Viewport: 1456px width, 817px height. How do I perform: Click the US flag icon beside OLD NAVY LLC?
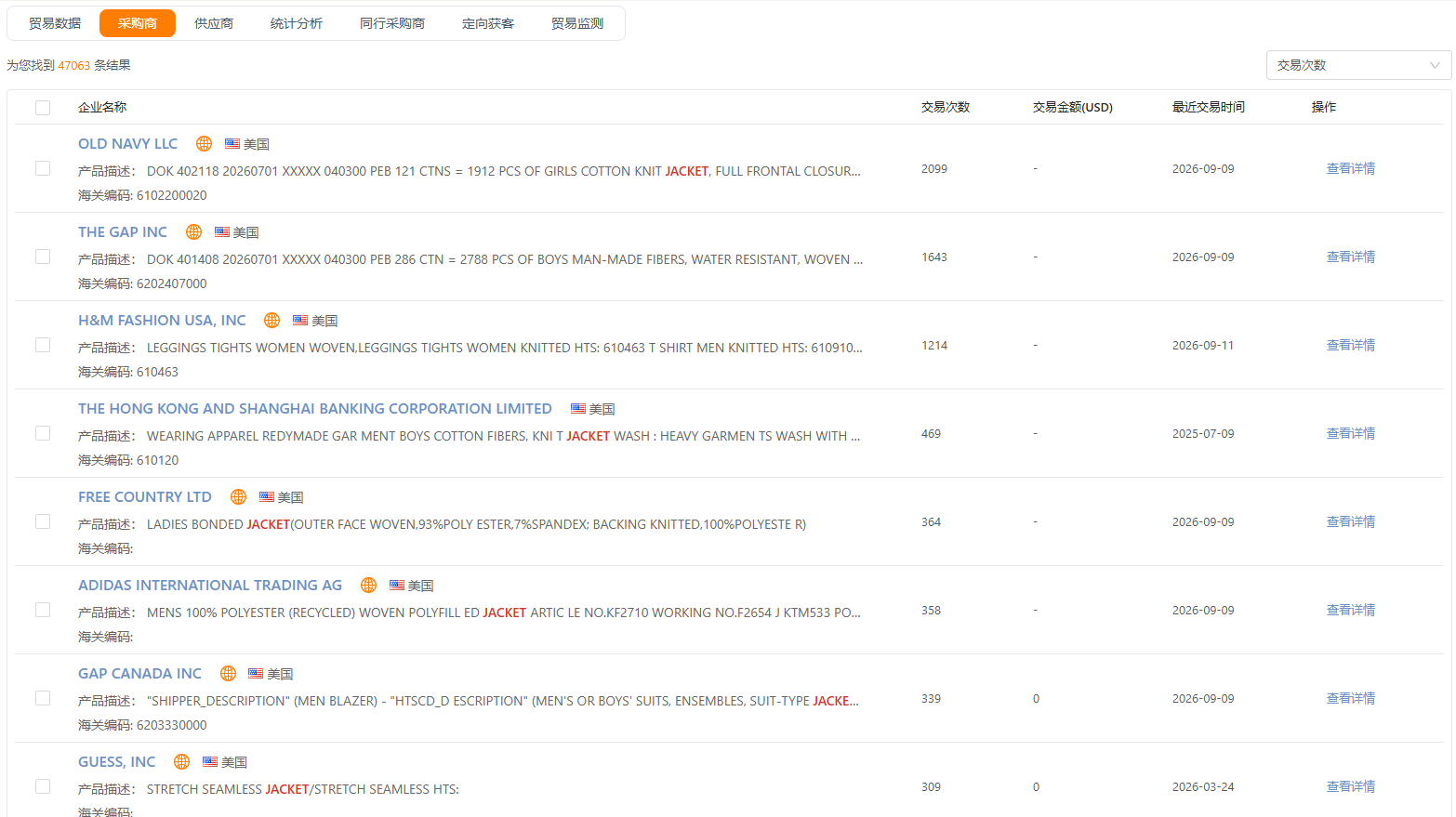click(232, 143)
